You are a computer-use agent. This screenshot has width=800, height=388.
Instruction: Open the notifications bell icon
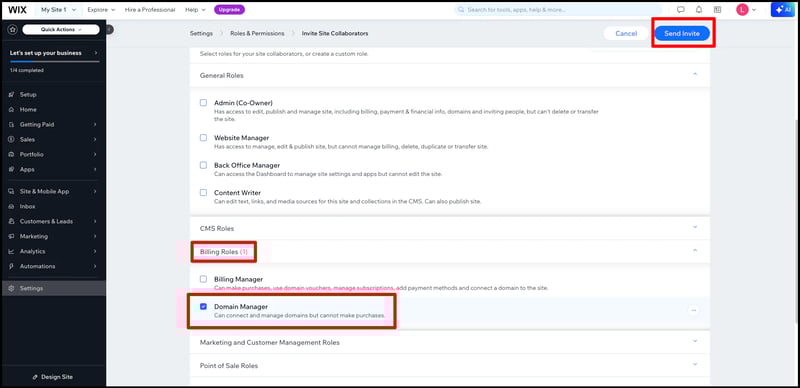click(x=699, y=10)
